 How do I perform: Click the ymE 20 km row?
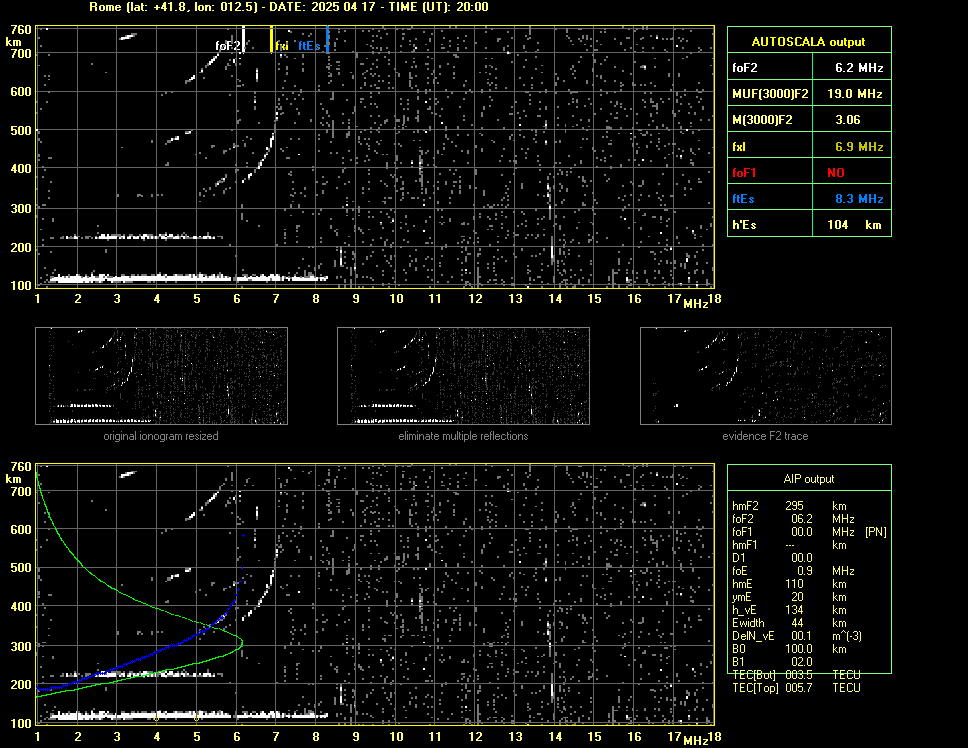[789, 597]
